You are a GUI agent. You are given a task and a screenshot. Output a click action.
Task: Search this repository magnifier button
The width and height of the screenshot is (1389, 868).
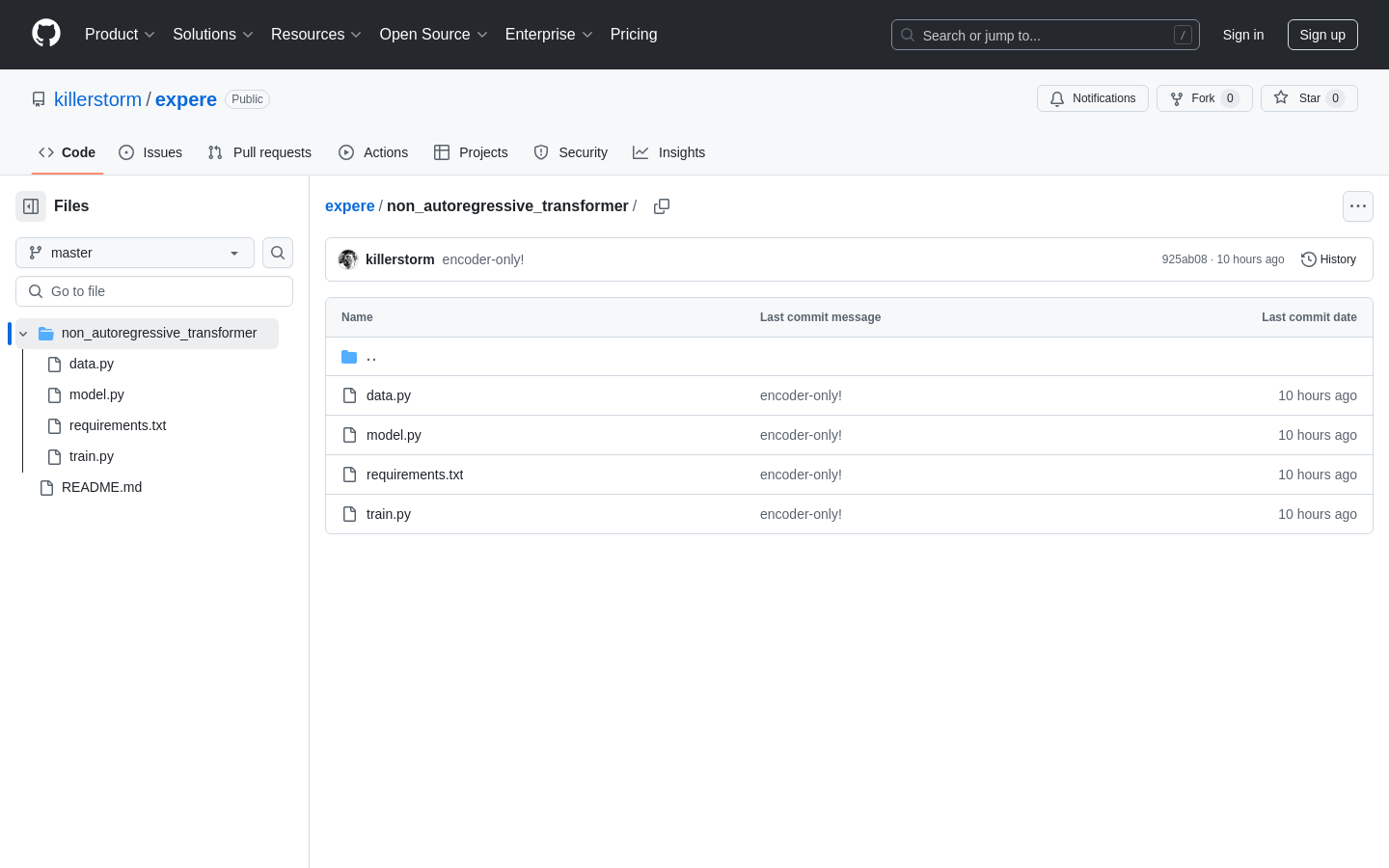click(x=278, y=253)
